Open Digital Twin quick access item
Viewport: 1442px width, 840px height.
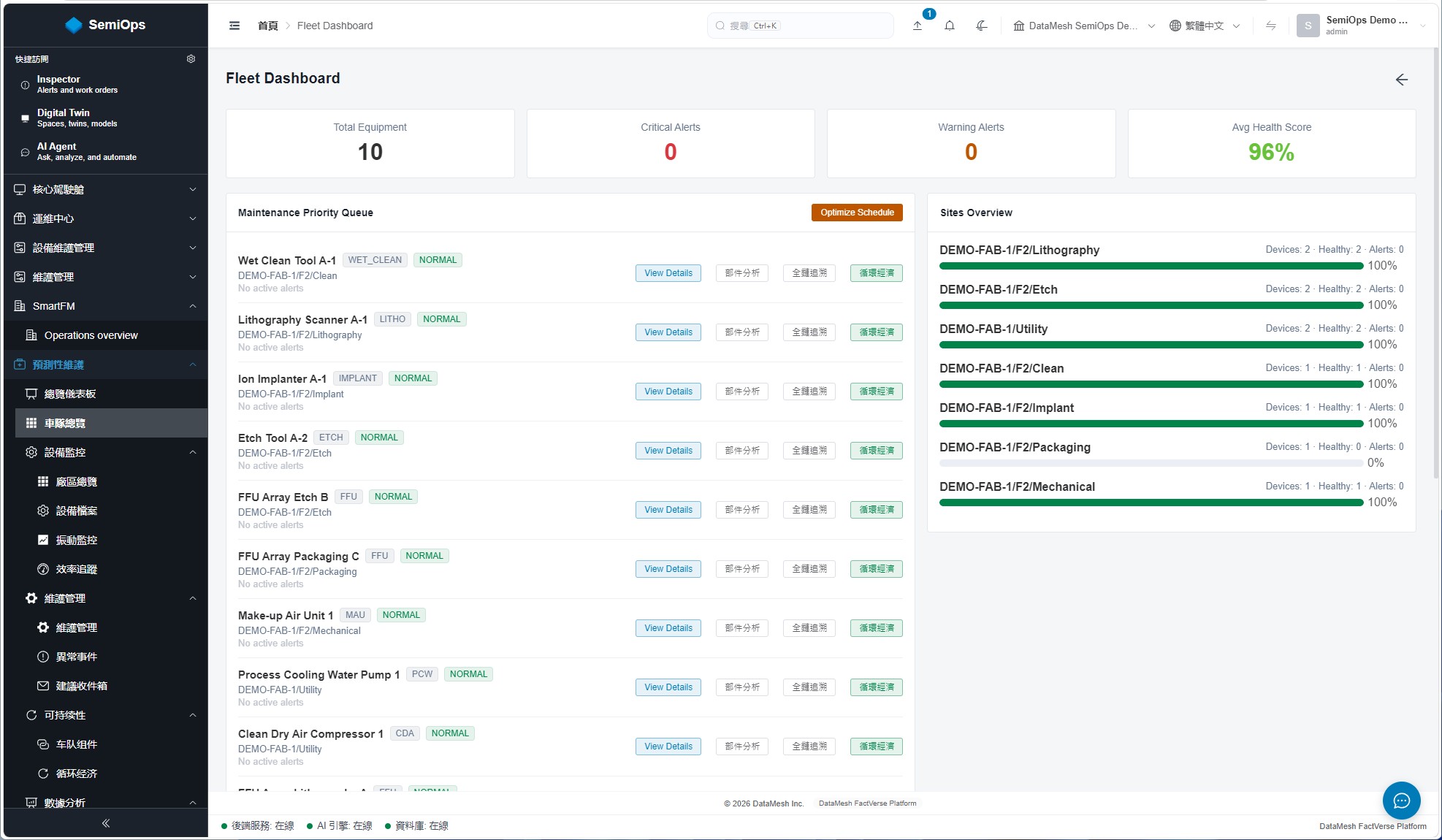[x=106, y=118]
